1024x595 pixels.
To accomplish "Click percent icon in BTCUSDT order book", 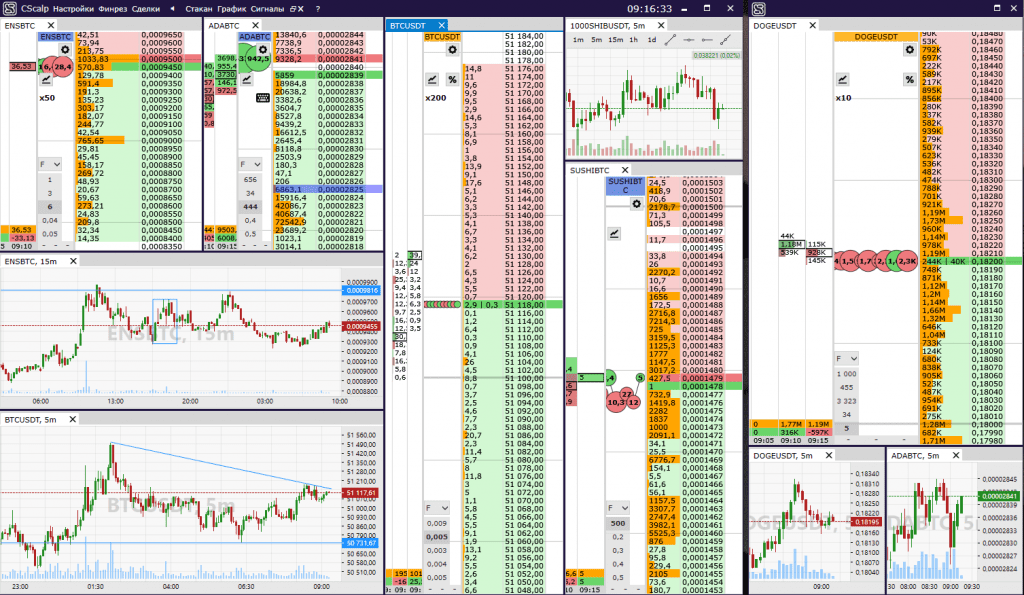I will click(x=452, y=80).
